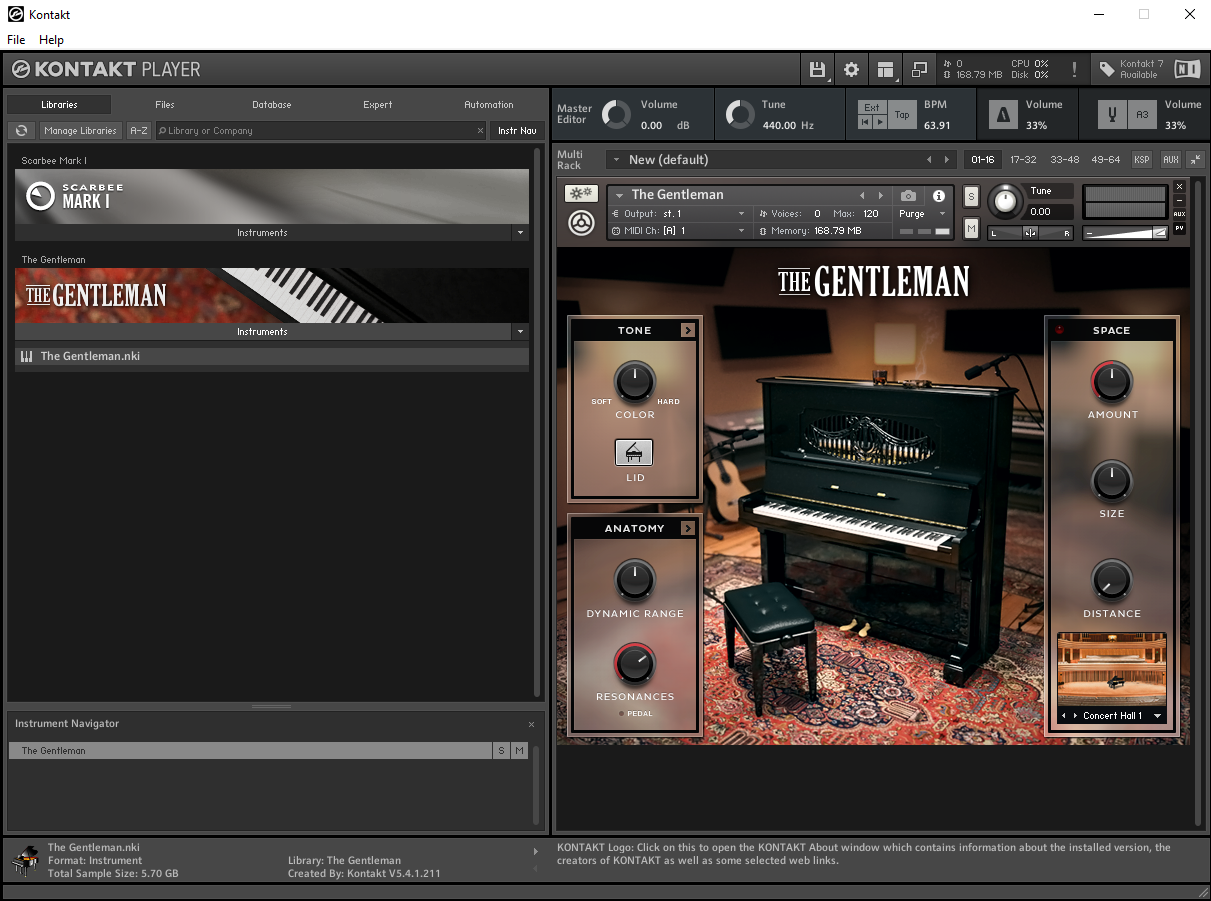Image resolution: width=1211 pixels, height=901 pixels.
Task: Click the instrument wrench edit icon
Action: click(x=581, y=223)
